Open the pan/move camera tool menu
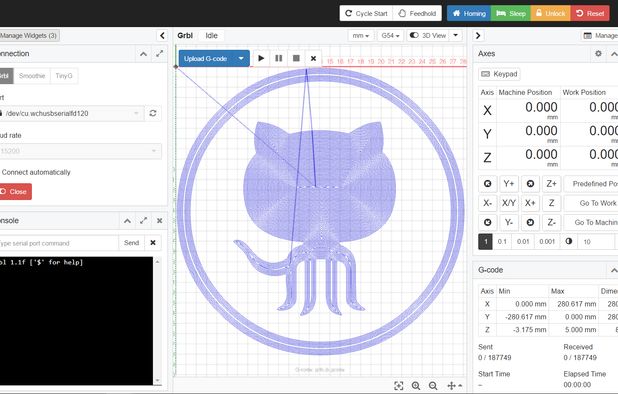The image size is (618, 394). click(x=454, y=386)
